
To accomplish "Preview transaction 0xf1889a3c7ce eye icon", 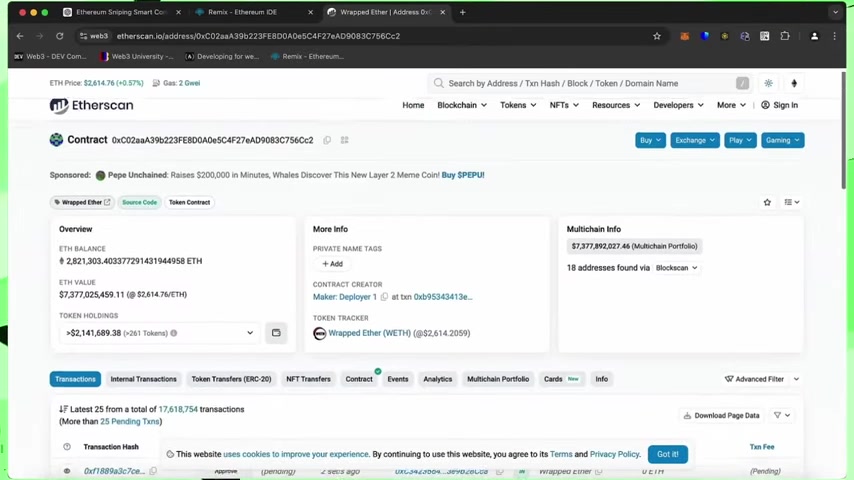I will [x=67, y=471].
